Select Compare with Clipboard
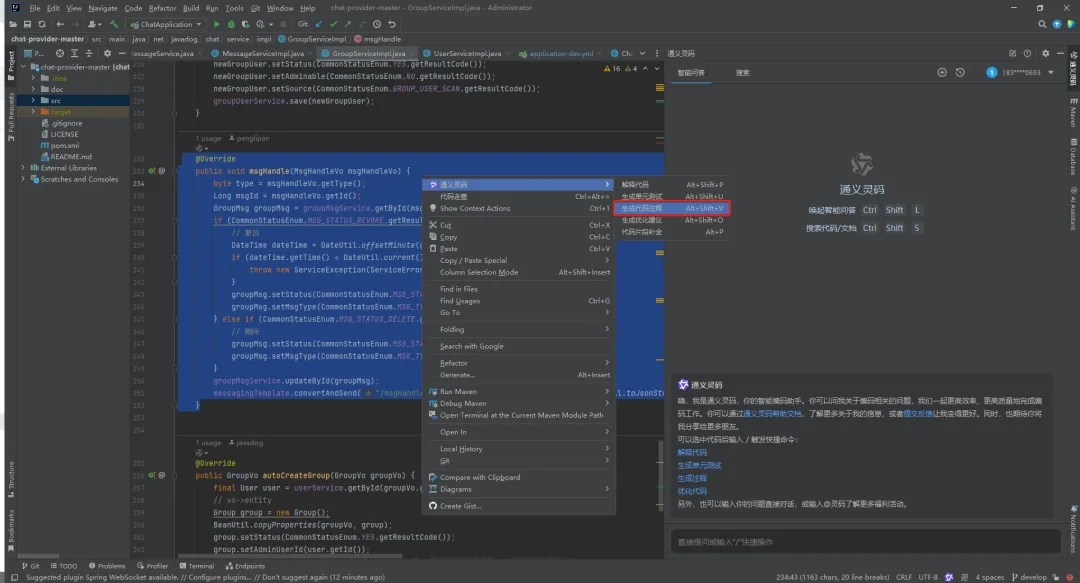Image resolution: width=1080 pixels, height=583 pixels. click(518, 477)
